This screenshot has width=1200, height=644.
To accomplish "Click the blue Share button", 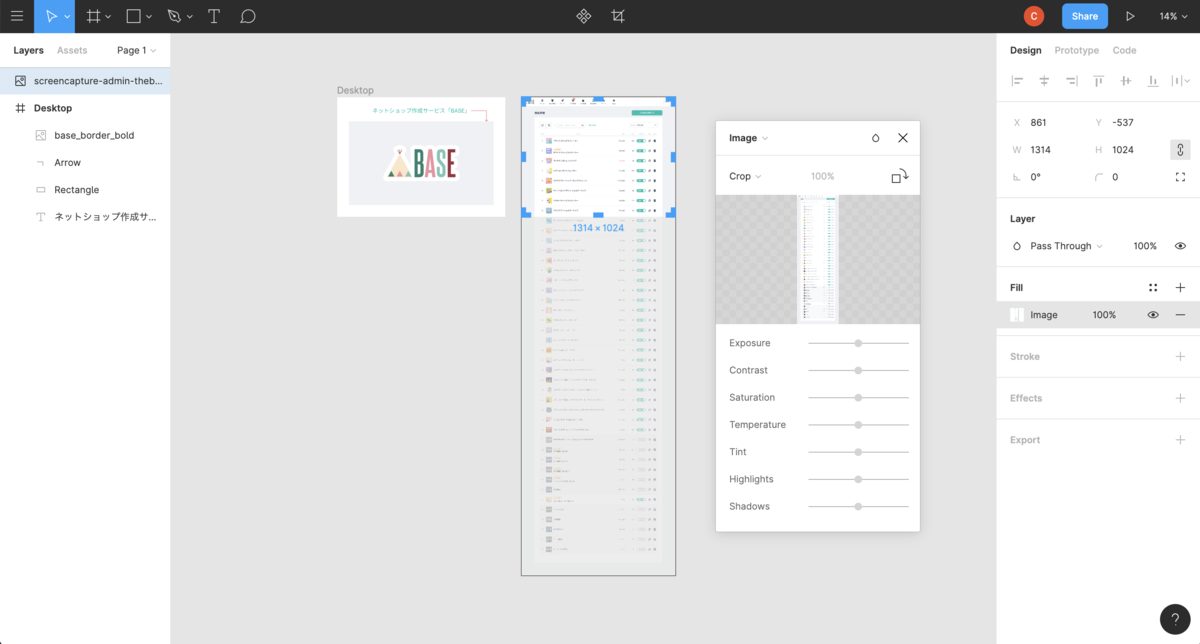I will coord(1084,16).
